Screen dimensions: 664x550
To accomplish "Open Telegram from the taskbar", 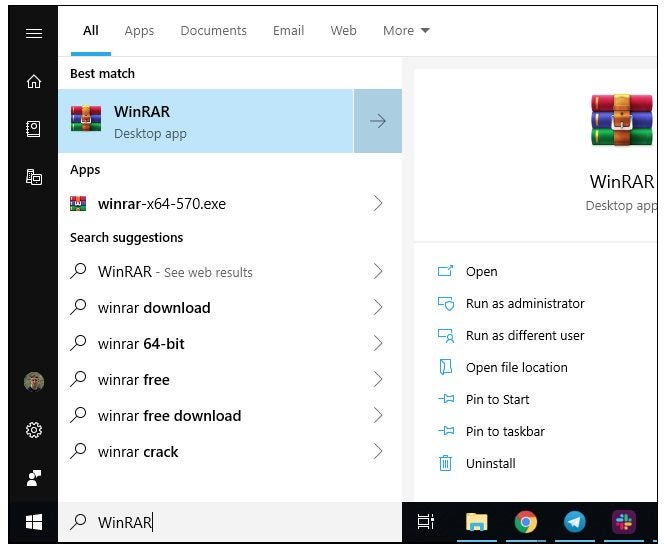I will pos(575,521).
